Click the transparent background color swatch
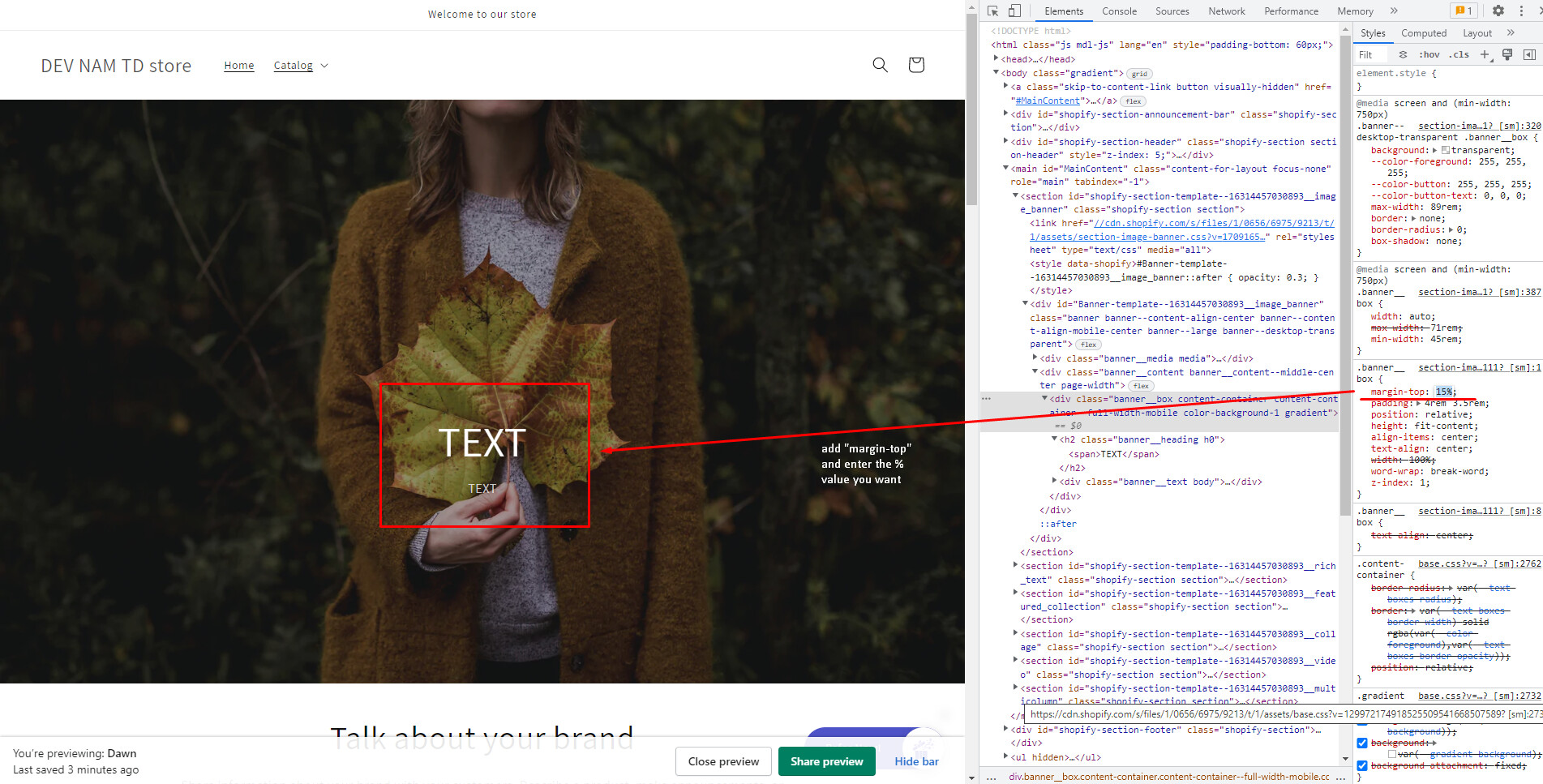Image resolution: width=1543 pixels, height=784 pixels. [1446, 150]
